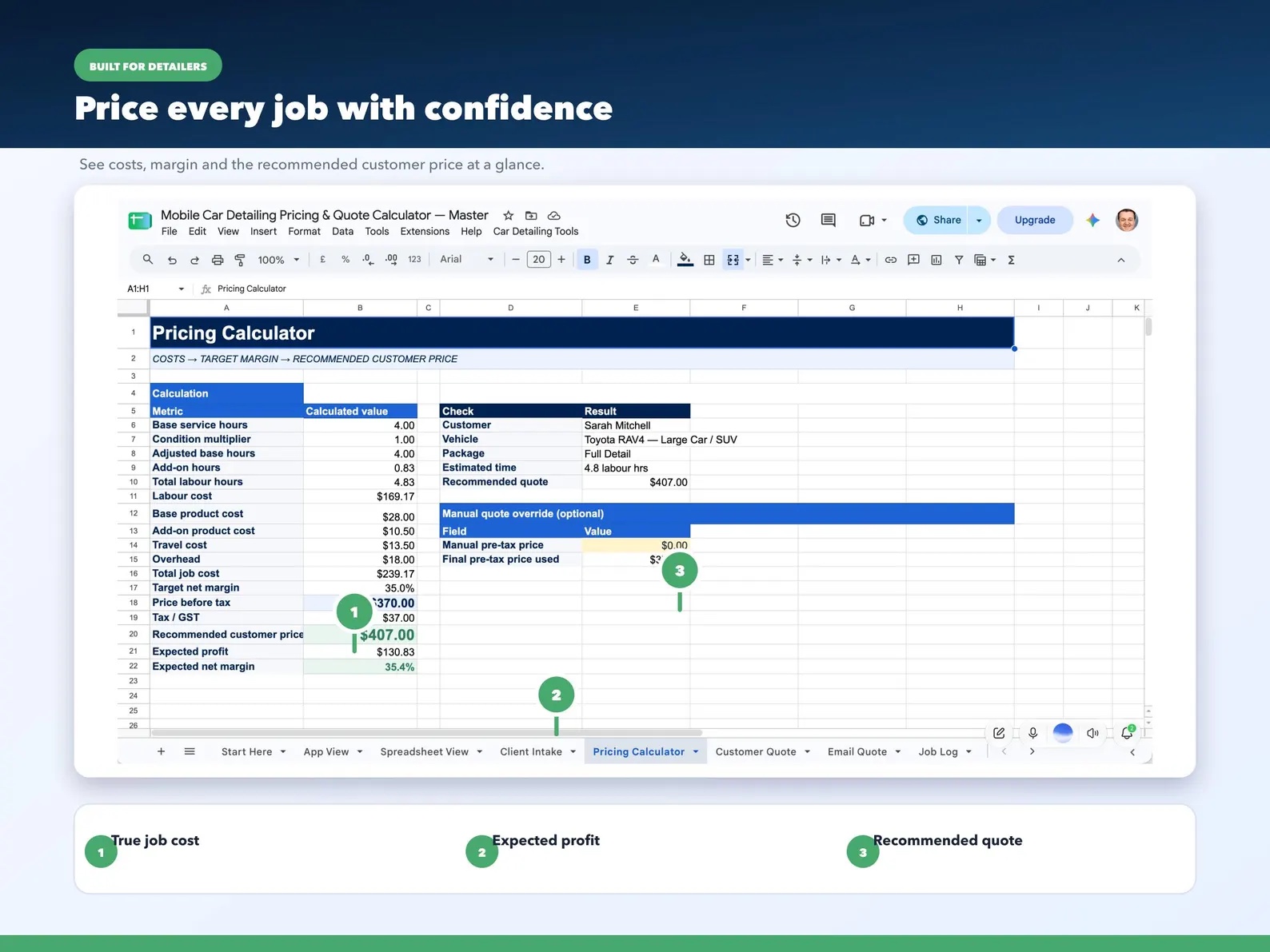Open the horizontal align dropdown

tap(773, 260)
